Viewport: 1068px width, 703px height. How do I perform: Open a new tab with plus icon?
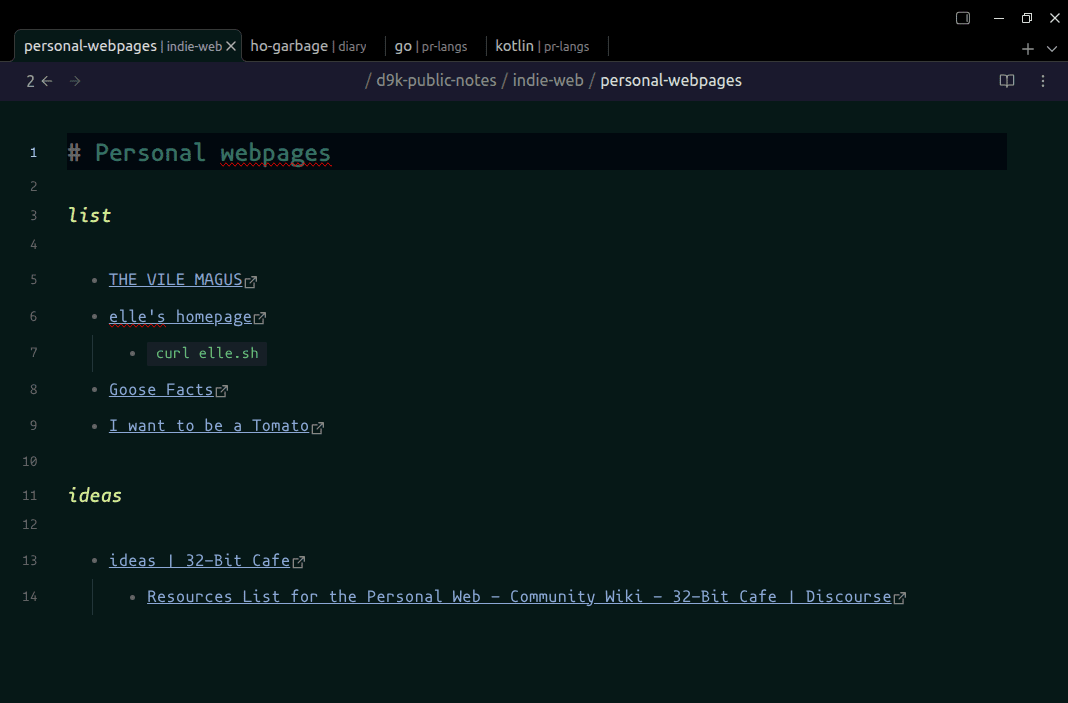1028,49
